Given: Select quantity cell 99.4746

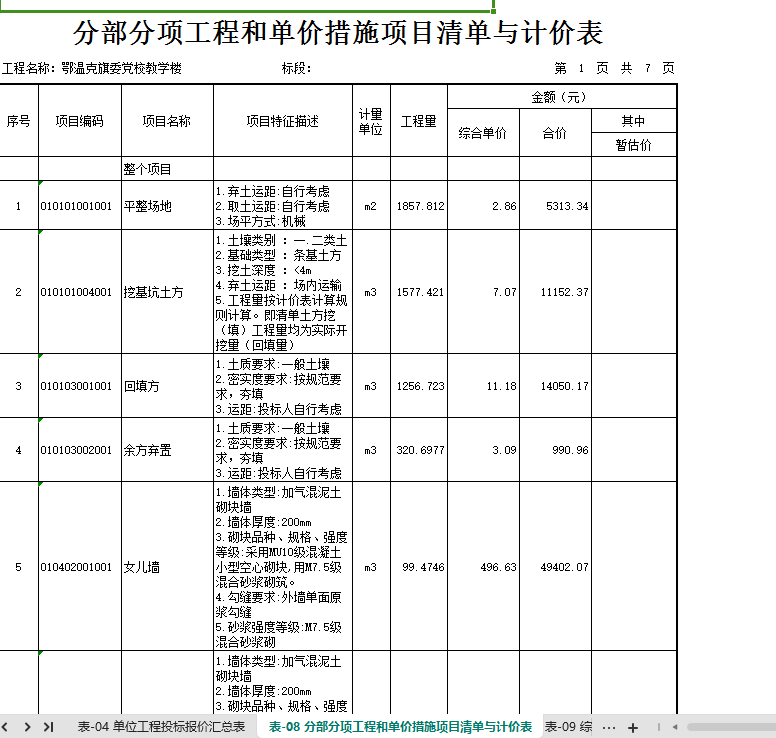Looking at the screenshot, I should click(419, 567).
